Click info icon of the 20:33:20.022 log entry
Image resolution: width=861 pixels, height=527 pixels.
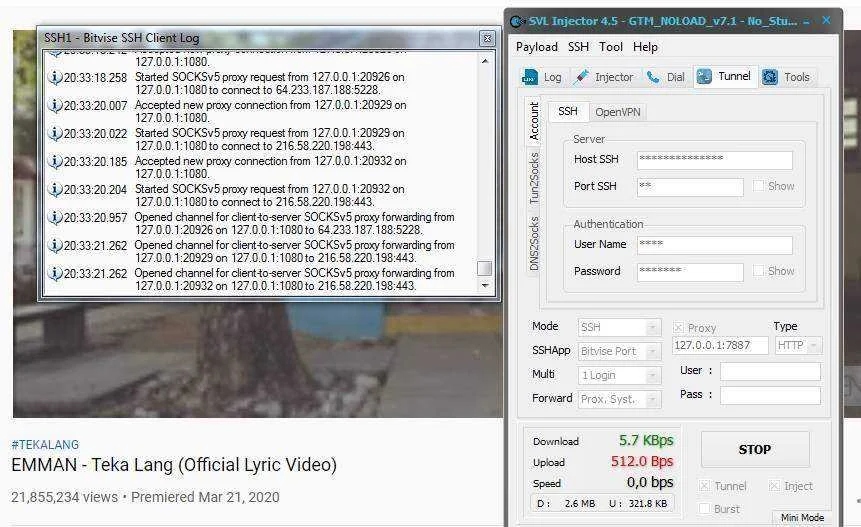click(x=54, y=133)
